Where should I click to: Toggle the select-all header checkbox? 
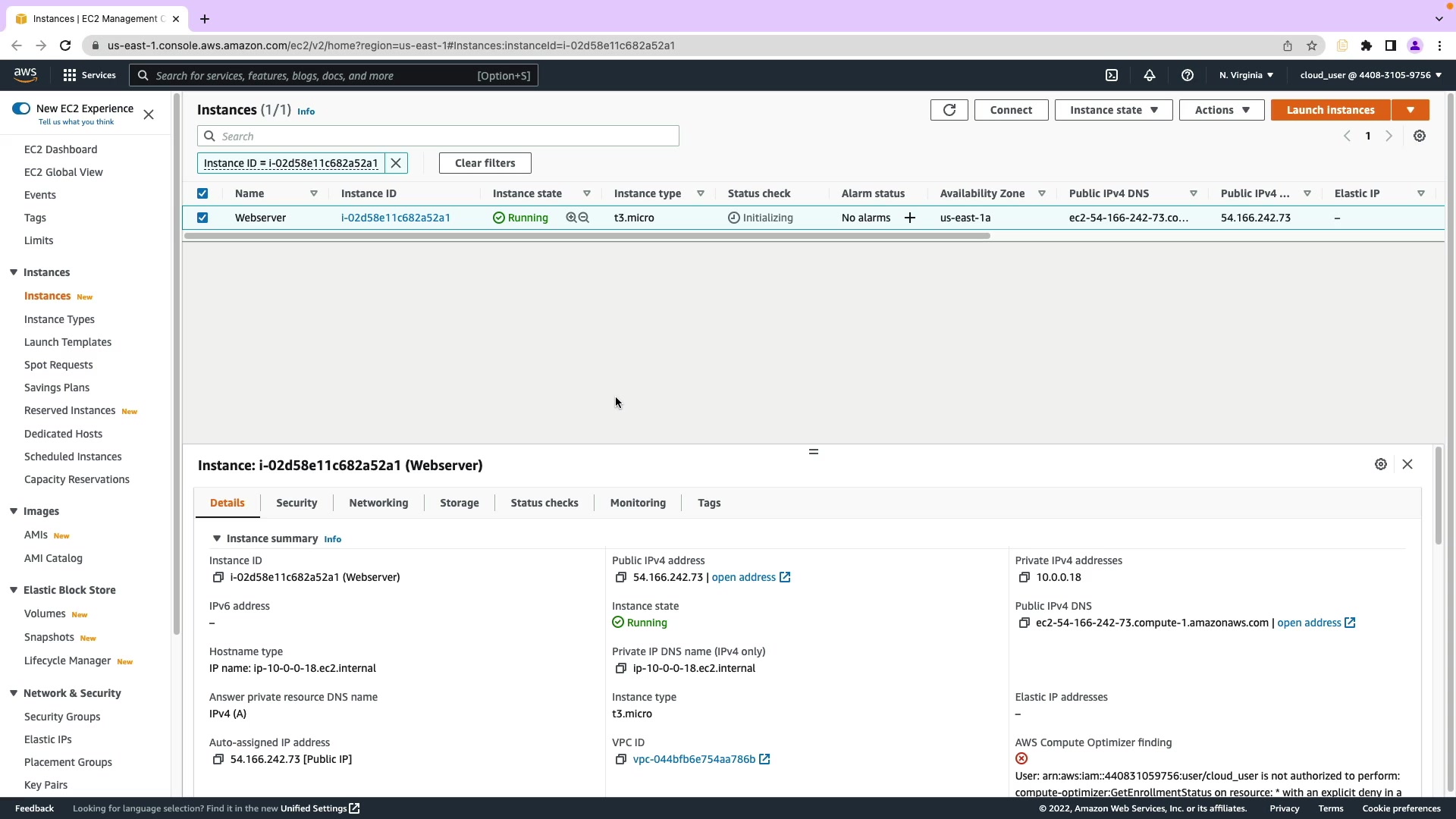click(202, 193)
